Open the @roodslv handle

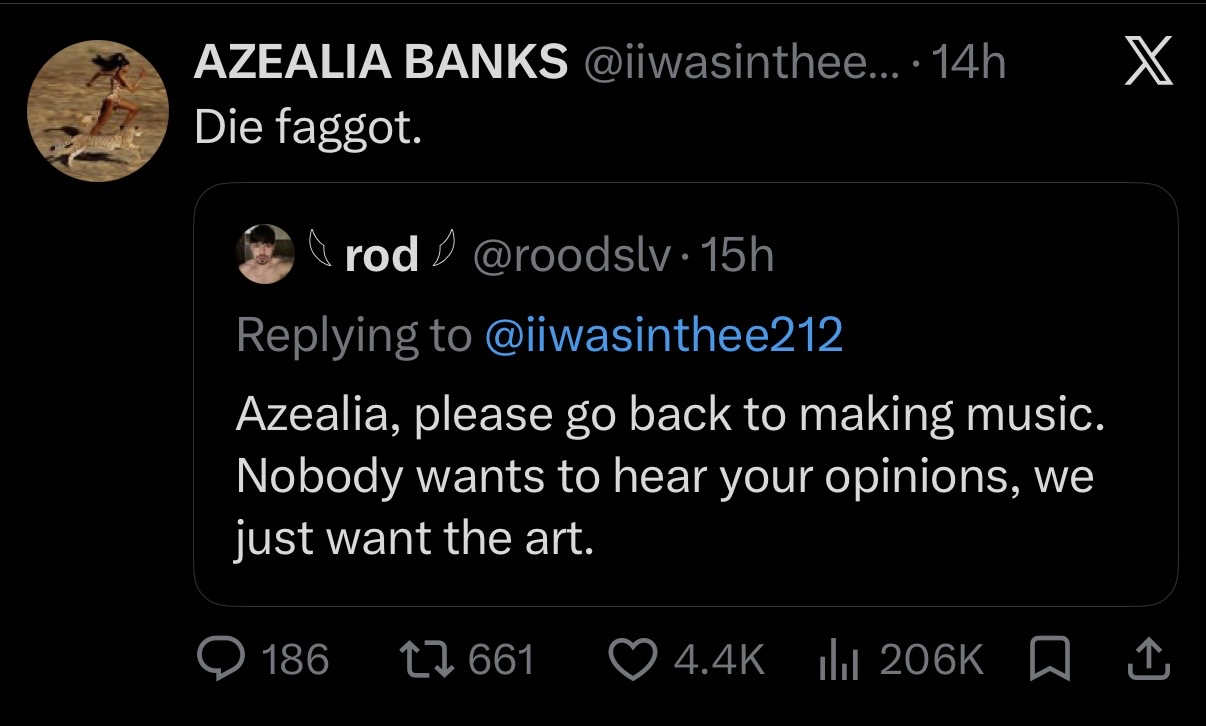pyautogui.click(x=570, y=257)
